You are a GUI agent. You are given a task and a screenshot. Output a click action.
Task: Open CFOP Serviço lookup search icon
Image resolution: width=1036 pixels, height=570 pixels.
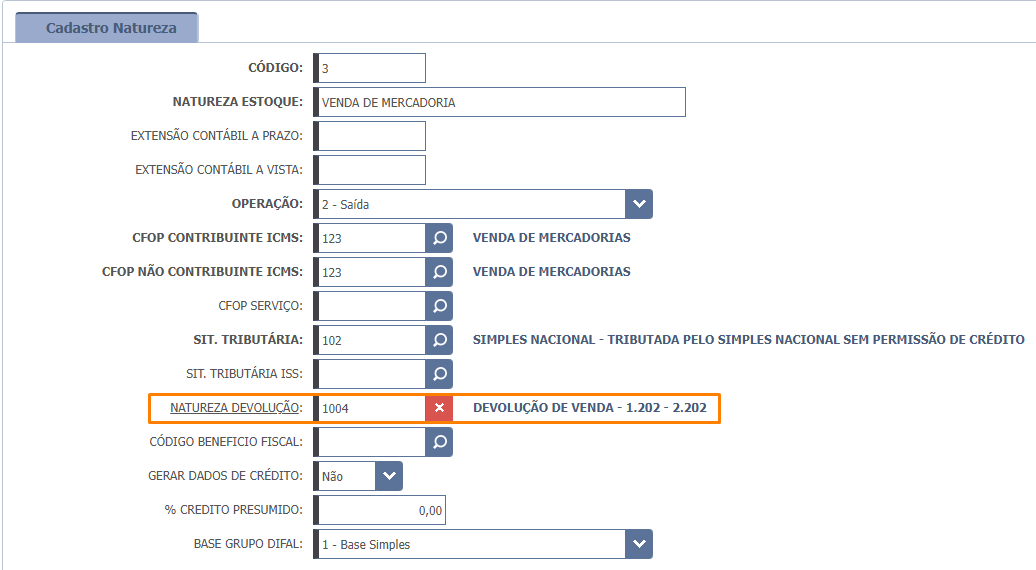[439, 306]
